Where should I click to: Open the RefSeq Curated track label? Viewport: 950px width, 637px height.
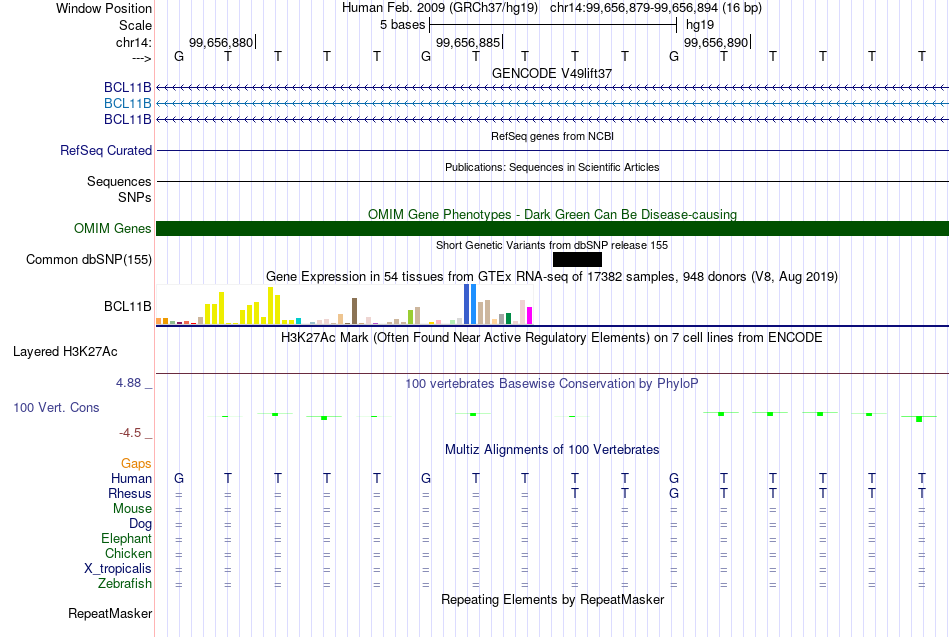(105, 150)
